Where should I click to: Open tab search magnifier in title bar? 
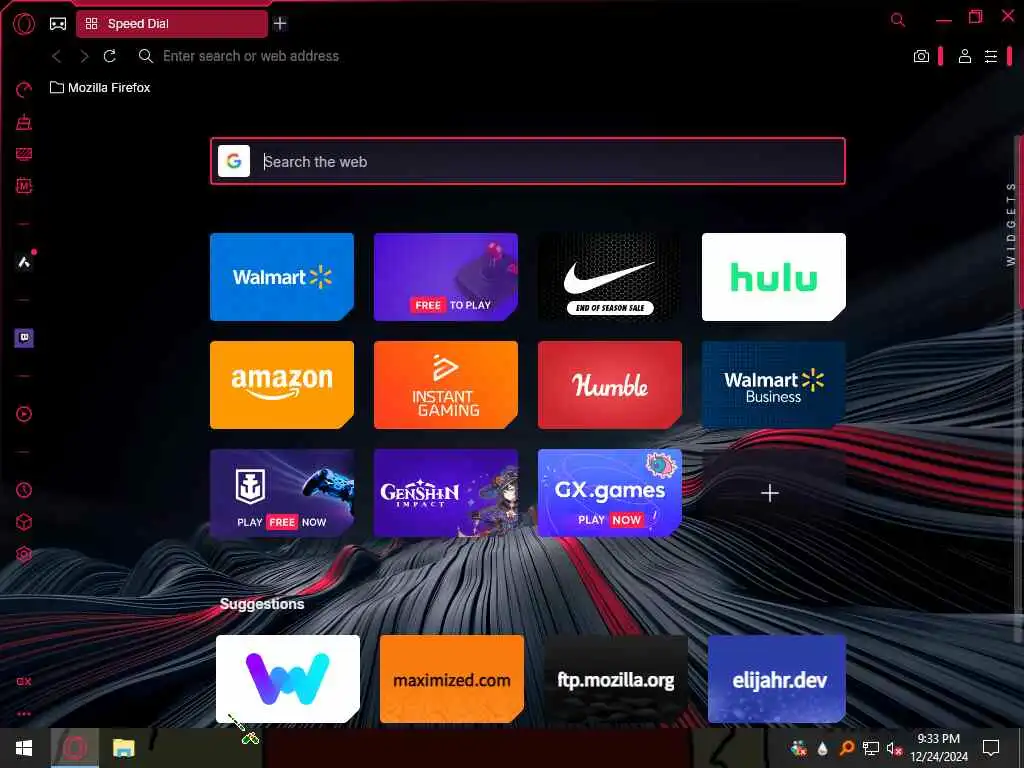[x=898, y=20]
